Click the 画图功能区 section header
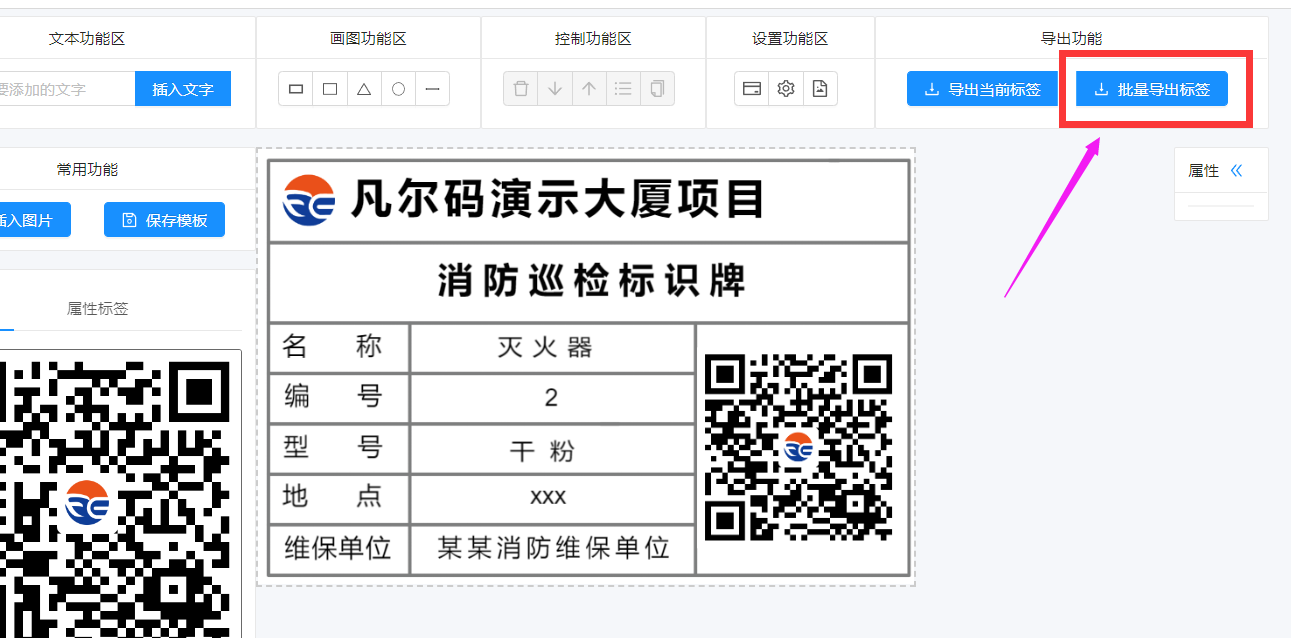Screen dimensions: 1291x638 368,38
